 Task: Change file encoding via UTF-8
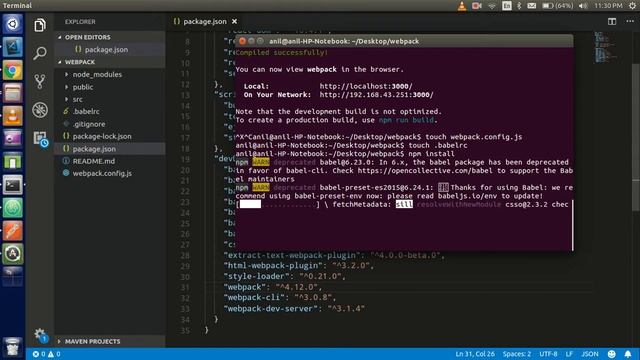click(x=548, y=354)
